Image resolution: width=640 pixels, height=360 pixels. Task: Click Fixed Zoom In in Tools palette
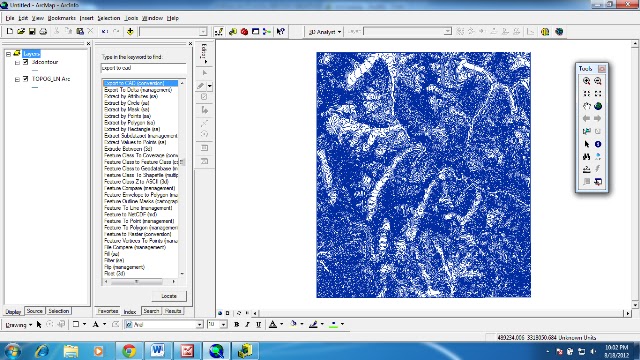point(587,93)
